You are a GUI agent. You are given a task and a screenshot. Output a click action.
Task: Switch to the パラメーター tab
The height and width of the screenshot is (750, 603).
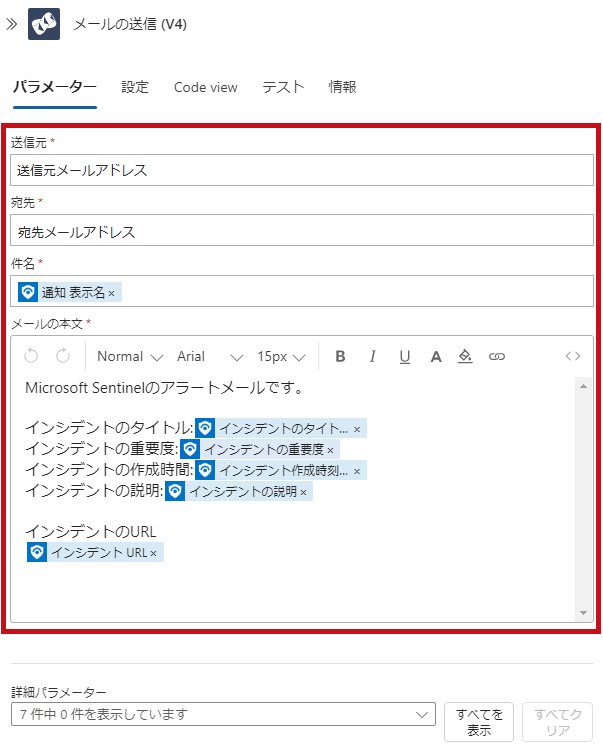point(55,87)
